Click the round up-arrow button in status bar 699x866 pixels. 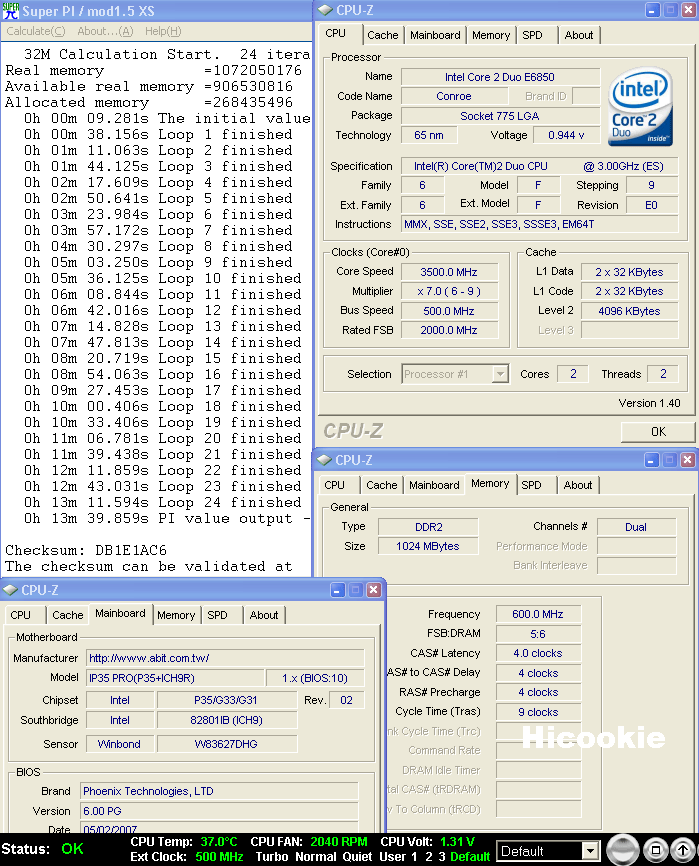pyautogui.click(x=683, y=849)
